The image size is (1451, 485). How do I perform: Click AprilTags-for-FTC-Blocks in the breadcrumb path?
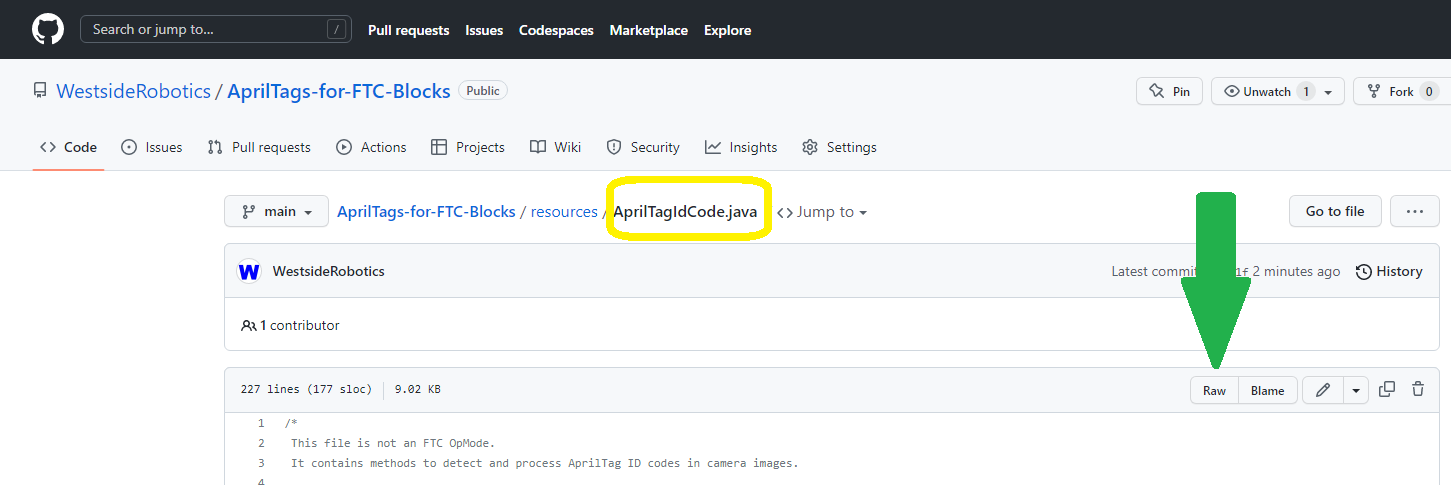click(426, 212)
